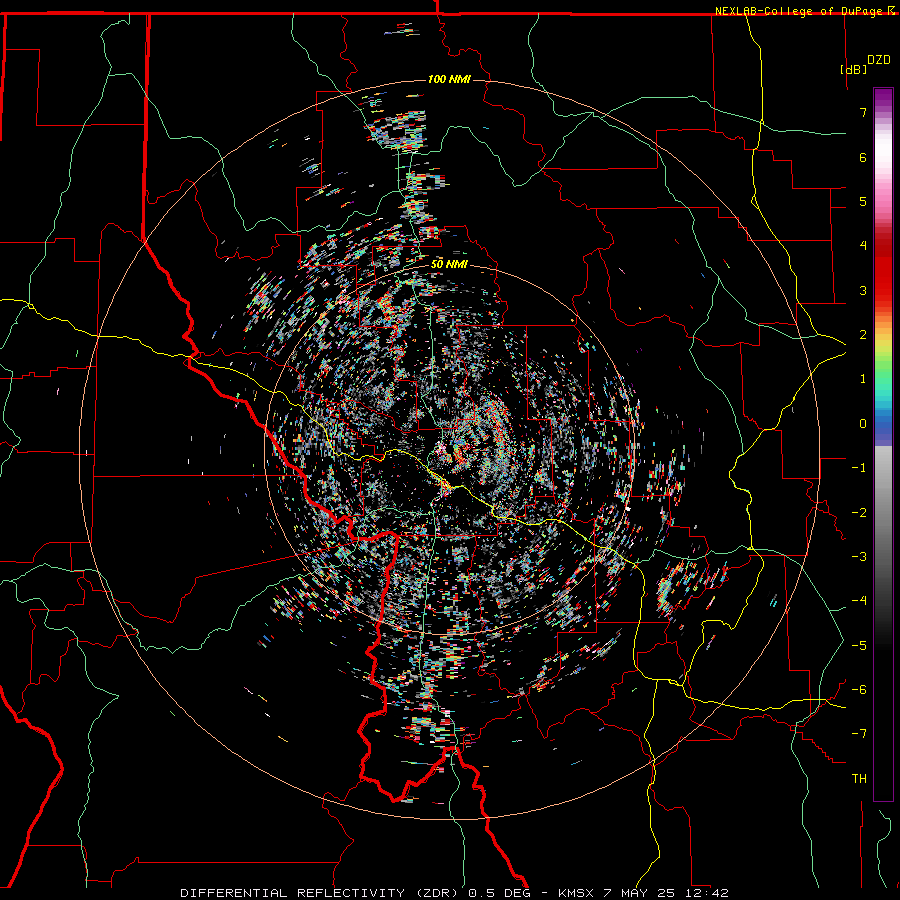
Task: Click the -3 value on color scale
Action: [859, 556]
